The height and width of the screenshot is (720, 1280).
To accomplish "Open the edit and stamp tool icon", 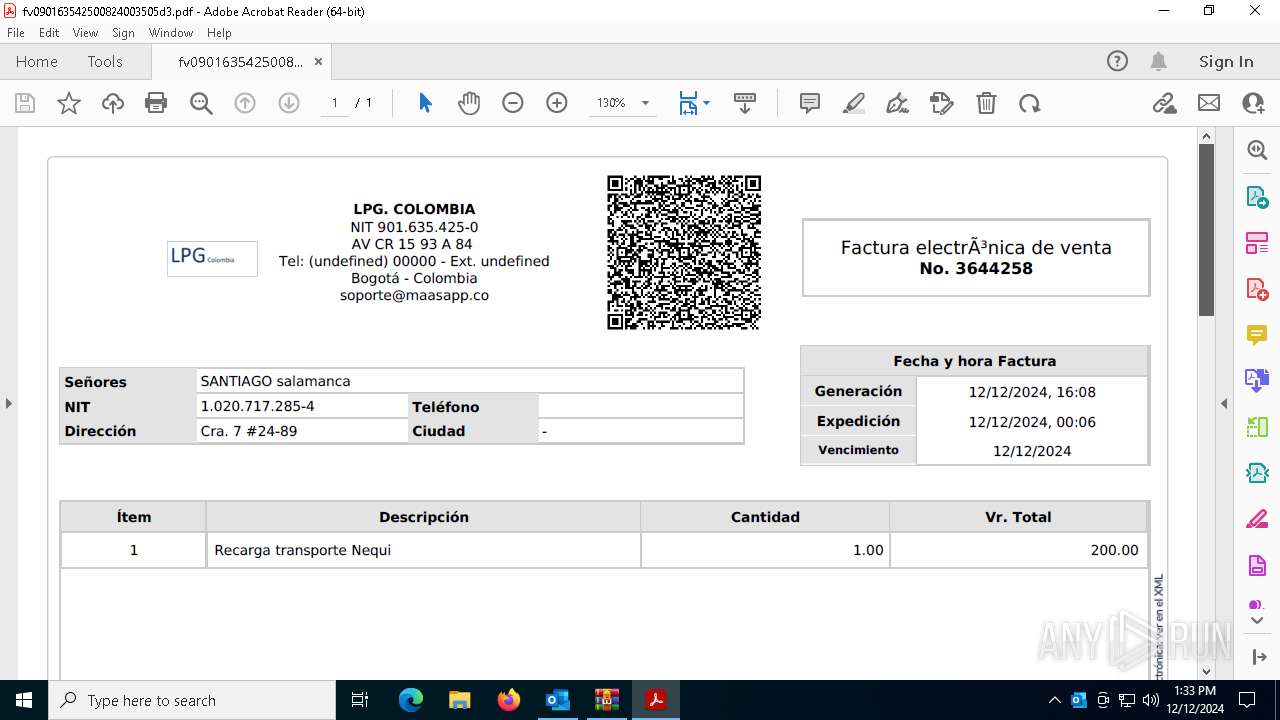I will 942,103.
